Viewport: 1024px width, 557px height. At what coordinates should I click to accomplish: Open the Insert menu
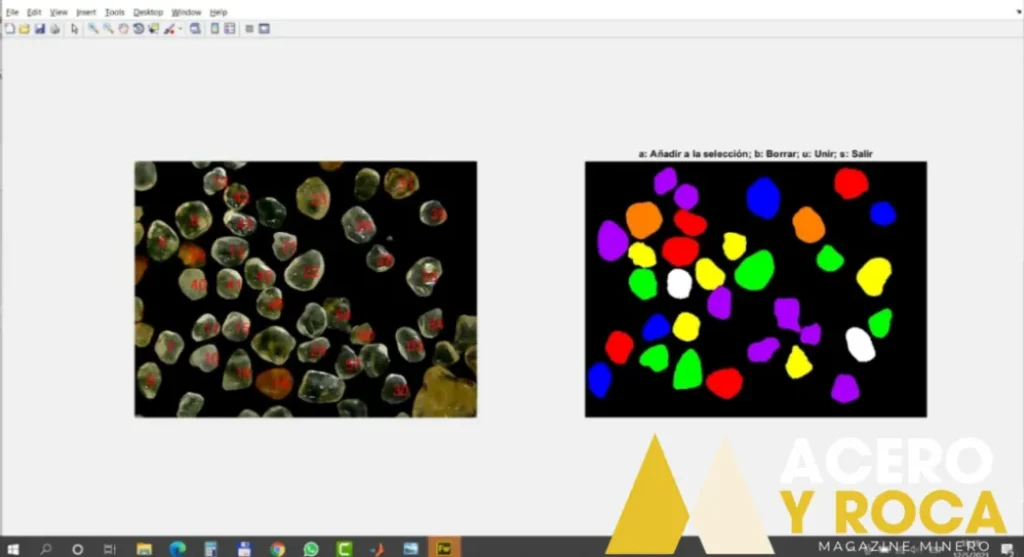pyautogui.click(x=86, y=12)
